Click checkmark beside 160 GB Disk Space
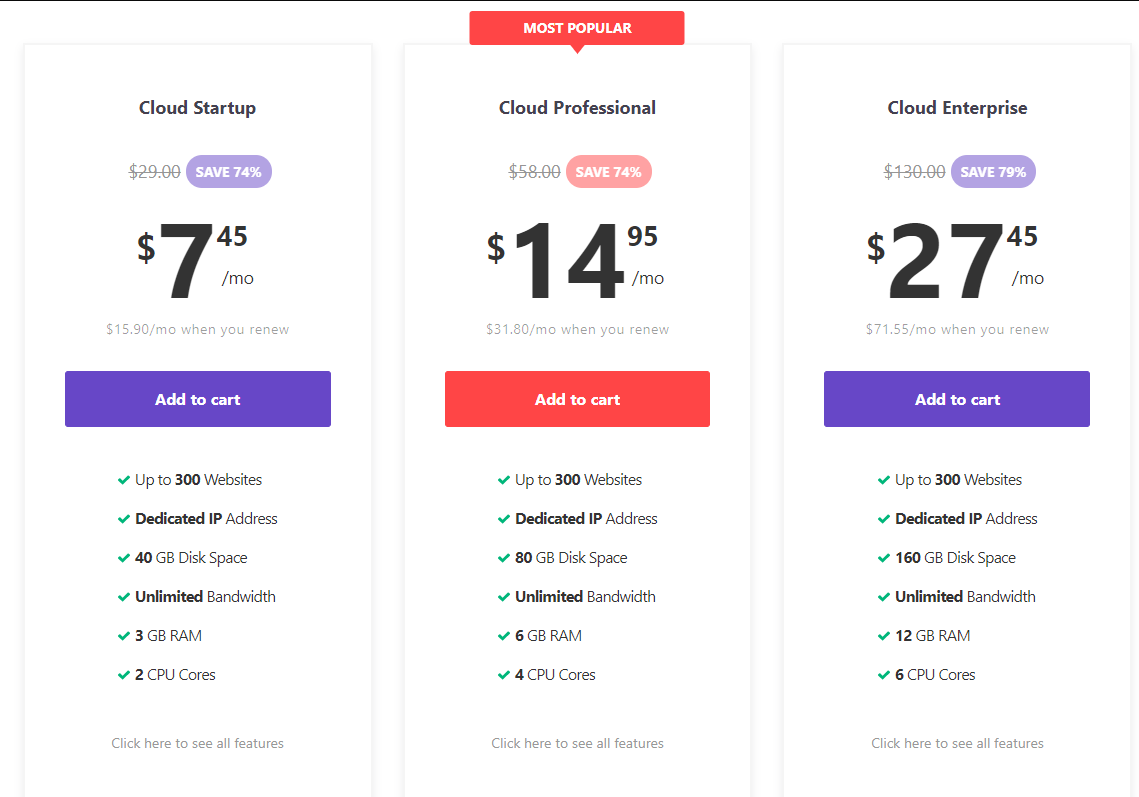The width and height of the screenshot is (1139, 797). (884, 558)
